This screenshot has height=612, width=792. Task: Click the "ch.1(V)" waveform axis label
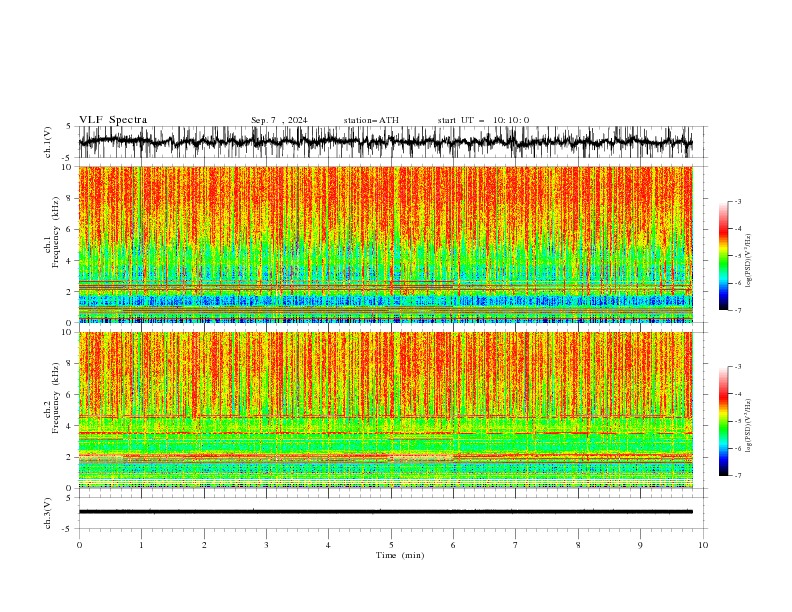(x=48, y=142)
